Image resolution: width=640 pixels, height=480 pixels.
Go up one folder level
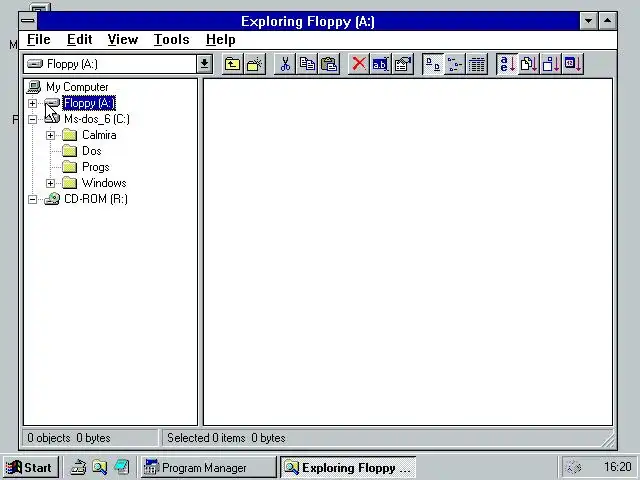[233, 64]
